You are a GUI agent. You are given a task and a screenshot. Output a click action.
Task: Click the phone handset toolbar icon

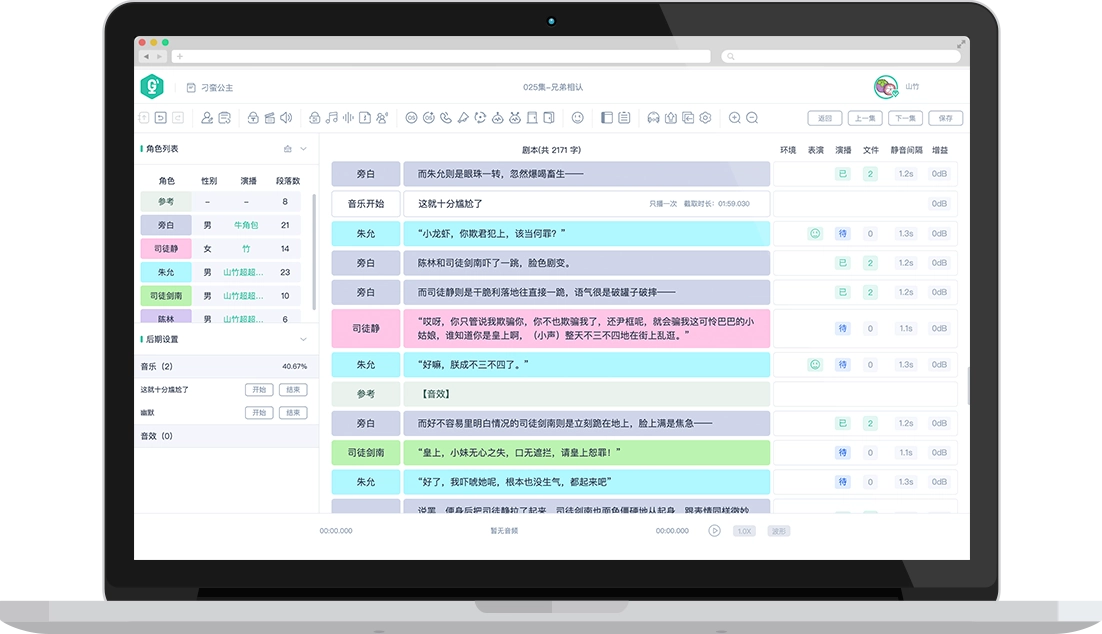[445, 118]
